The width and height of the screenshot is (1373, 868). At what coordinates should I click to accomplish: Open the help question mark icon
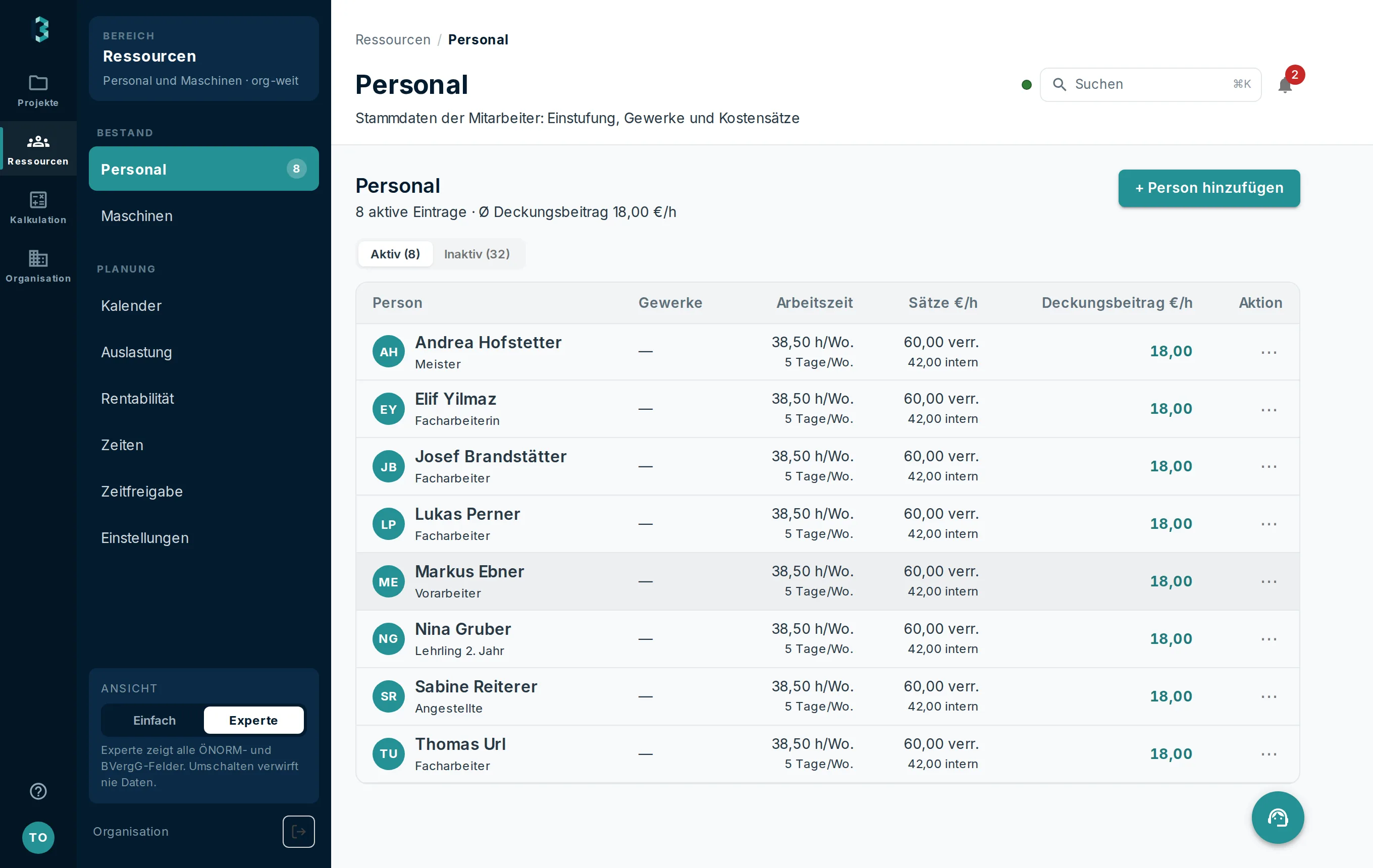(x=38, y=791)
